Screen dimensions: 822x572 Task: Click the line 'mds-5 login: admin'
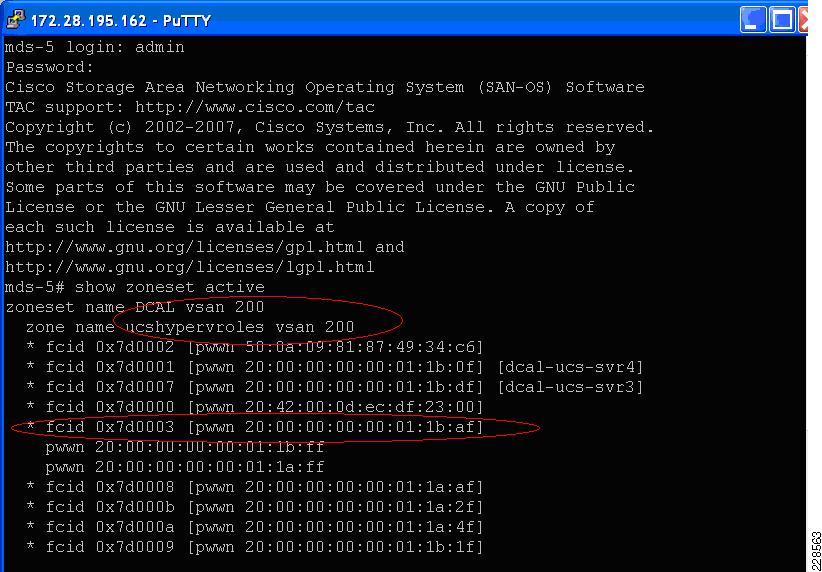coord(95,47)
